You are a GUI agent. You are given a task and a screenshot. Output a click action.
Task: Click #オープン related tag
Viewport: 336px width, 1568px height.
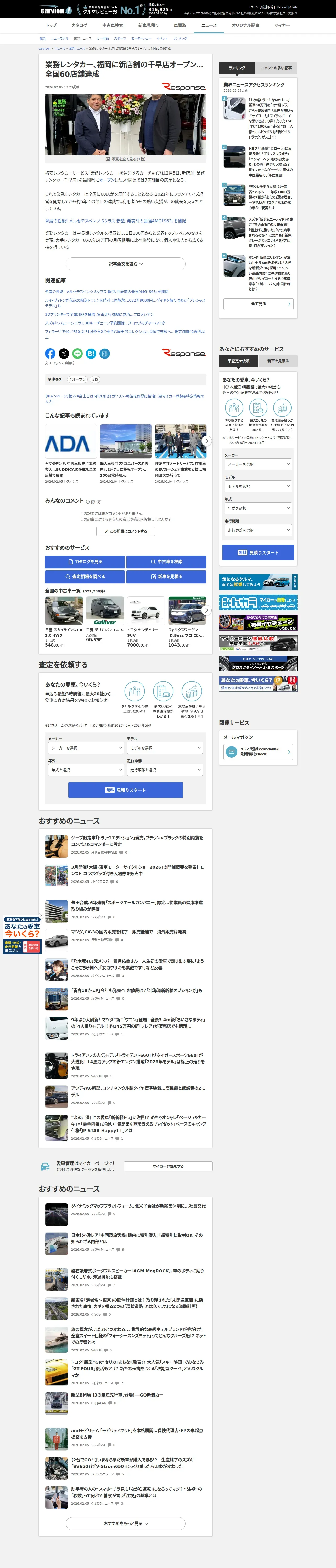[x=77, y=379]
